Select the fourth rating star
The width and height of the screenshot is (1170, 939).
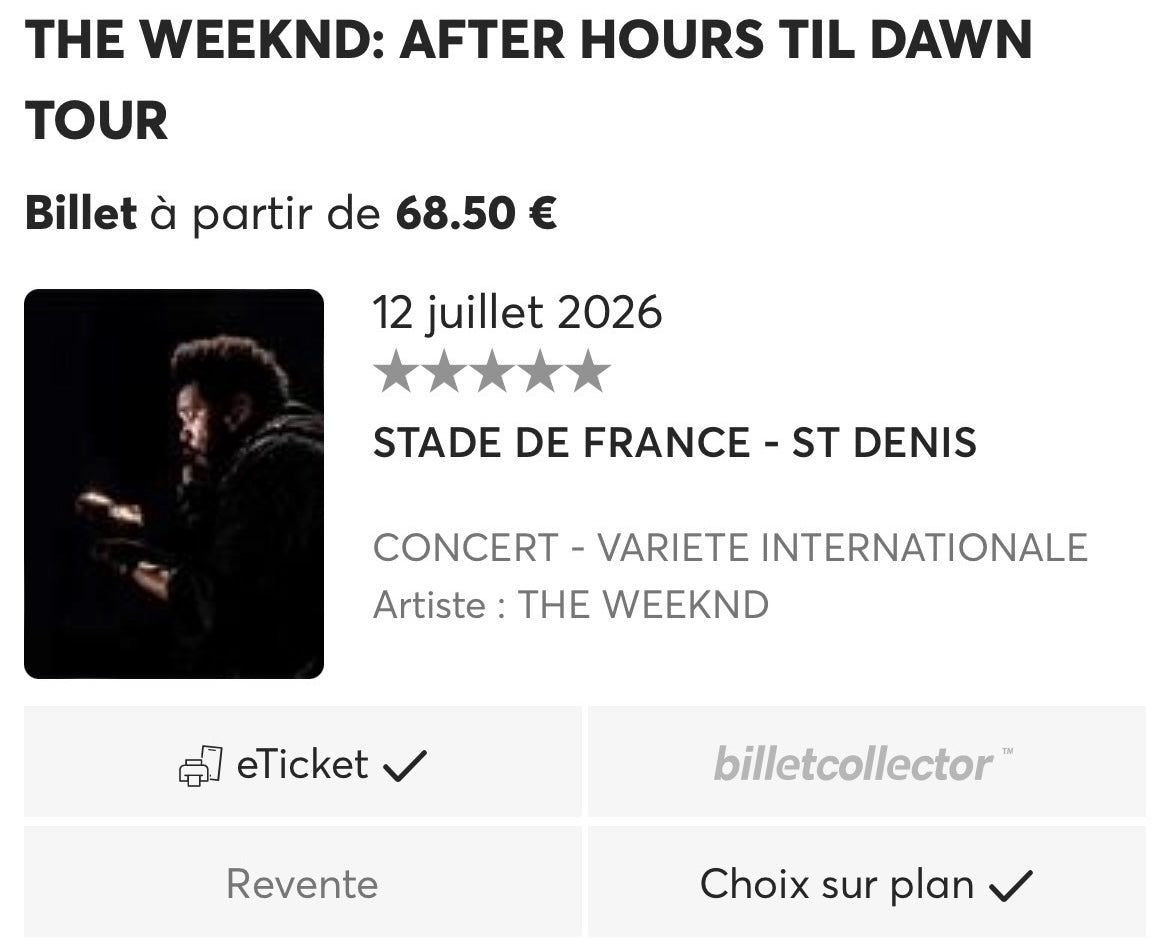[x=540, y=372]
